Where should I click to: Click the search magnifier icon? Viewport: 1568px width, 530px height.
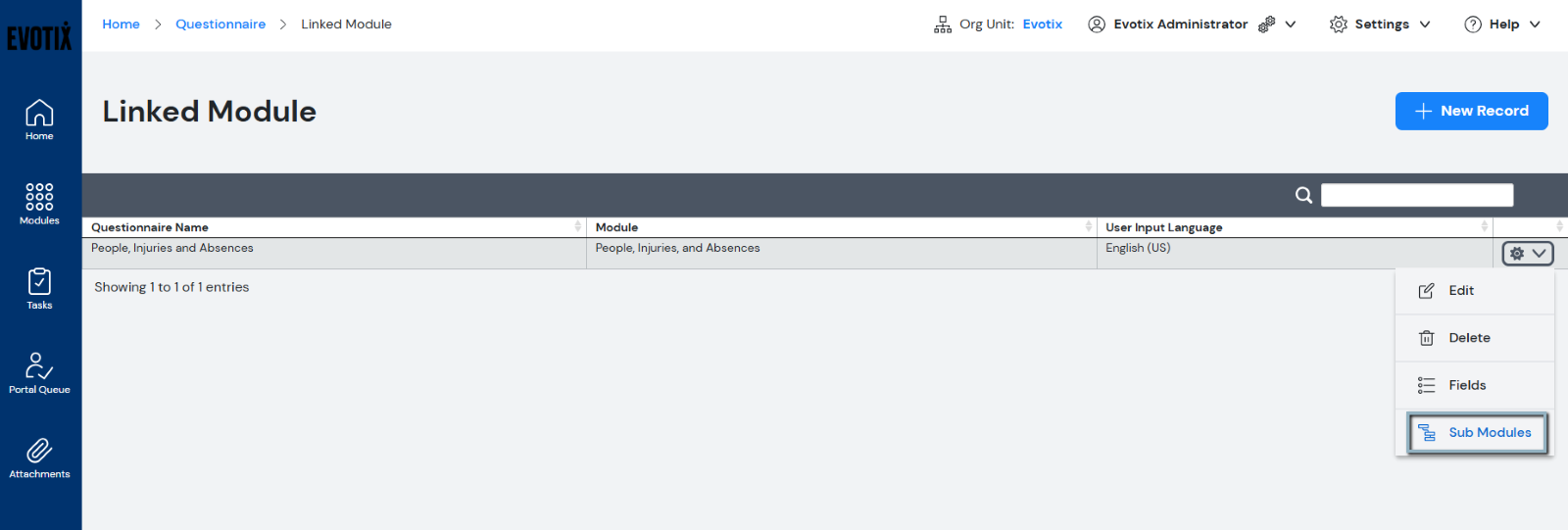tap(1303, 195)
